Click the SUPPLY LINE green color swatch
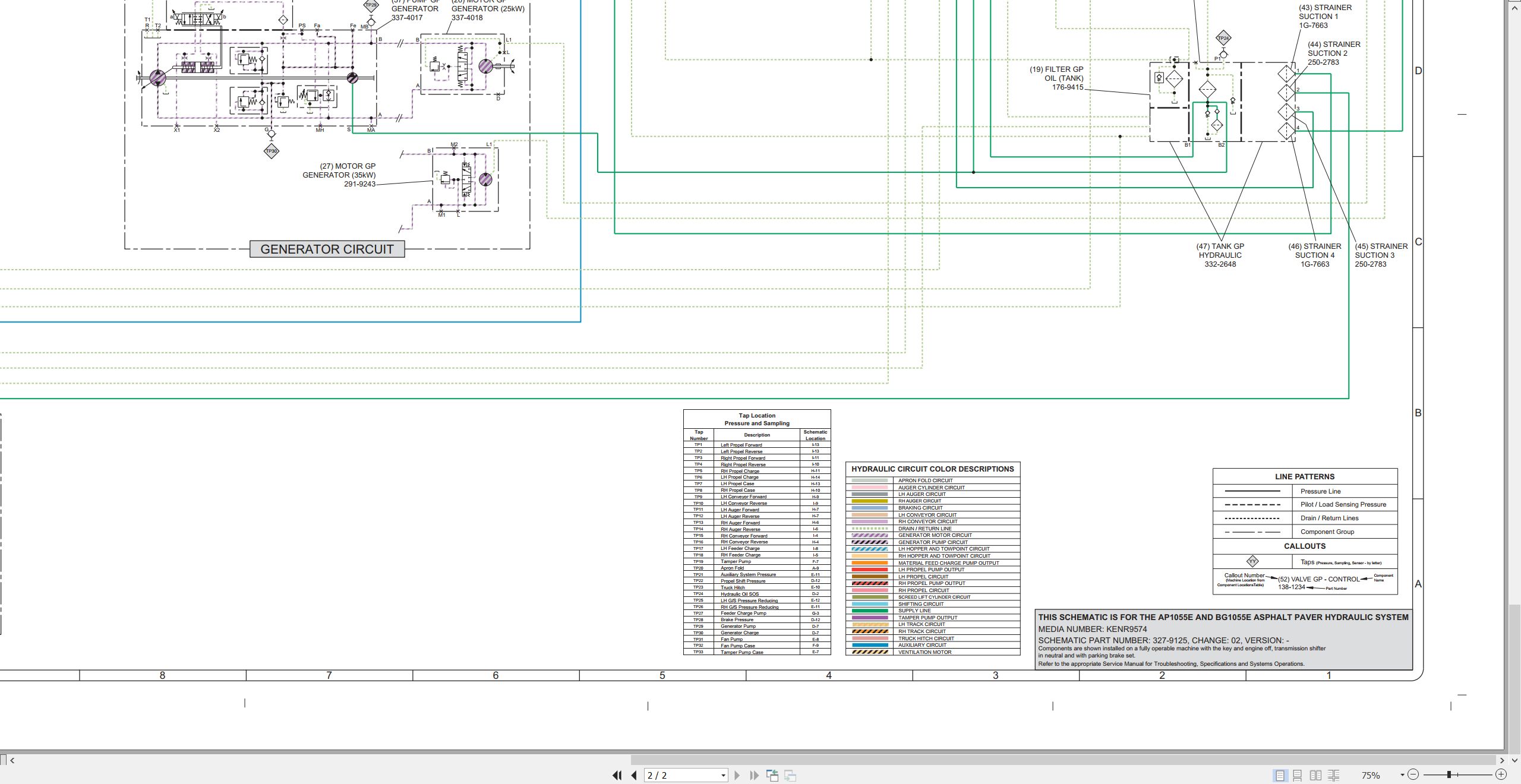The image size is (1521, 784). point(870,611)
